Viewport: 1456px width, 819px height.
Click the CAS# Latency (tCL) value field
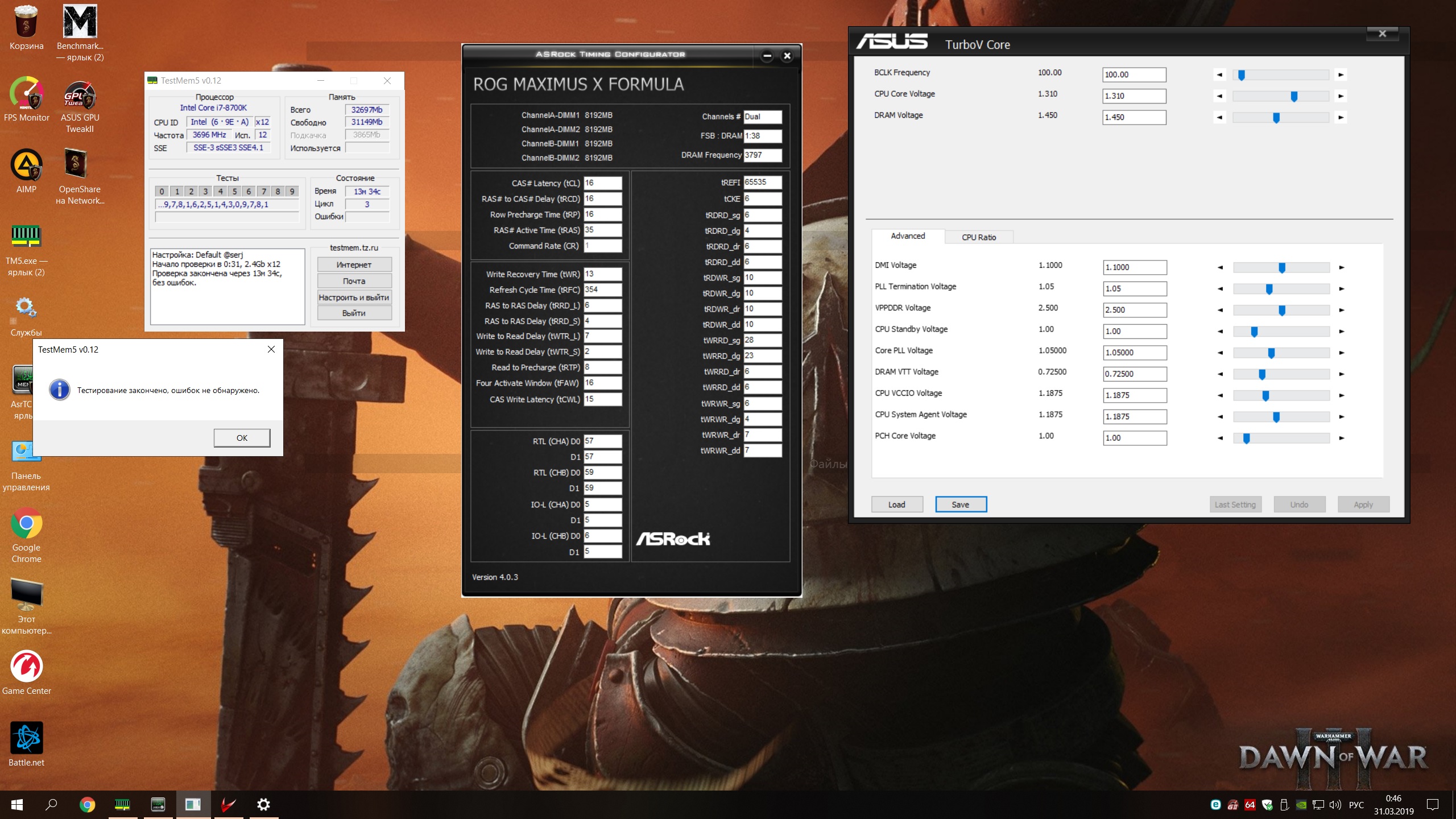click(602, 183)
